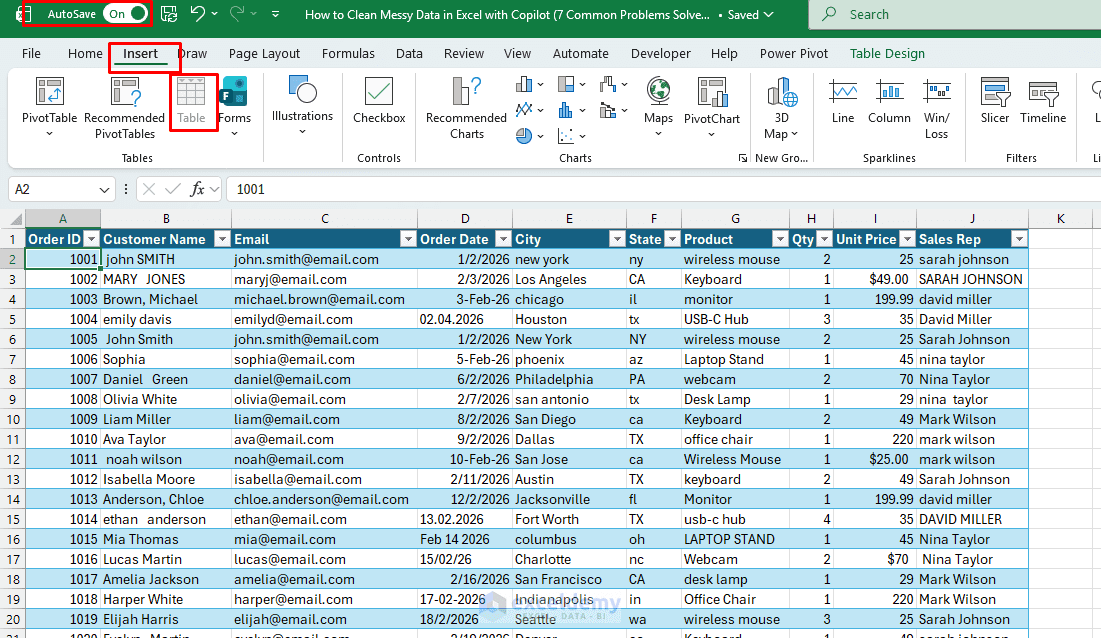Insert a Slicer filter
The width and height of the screenshot is (1101, 638).
tap(994, 102)
